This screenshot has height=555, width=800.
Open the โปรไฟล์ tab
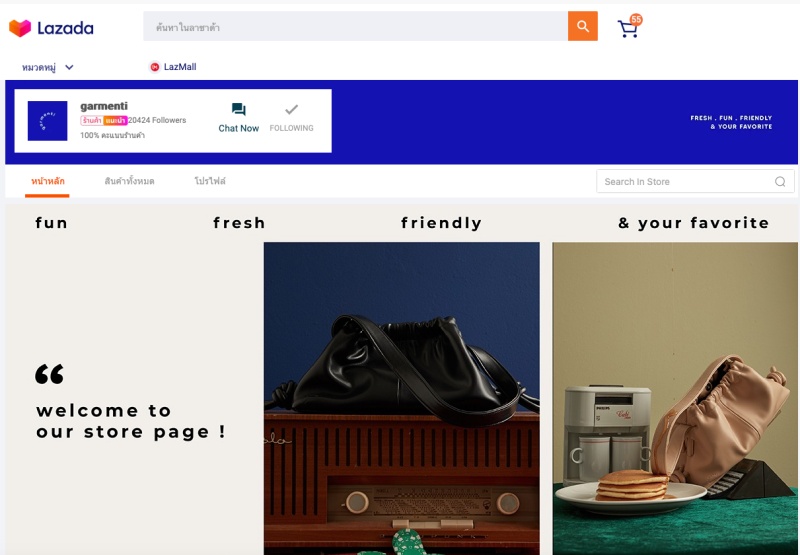point(210,181)
